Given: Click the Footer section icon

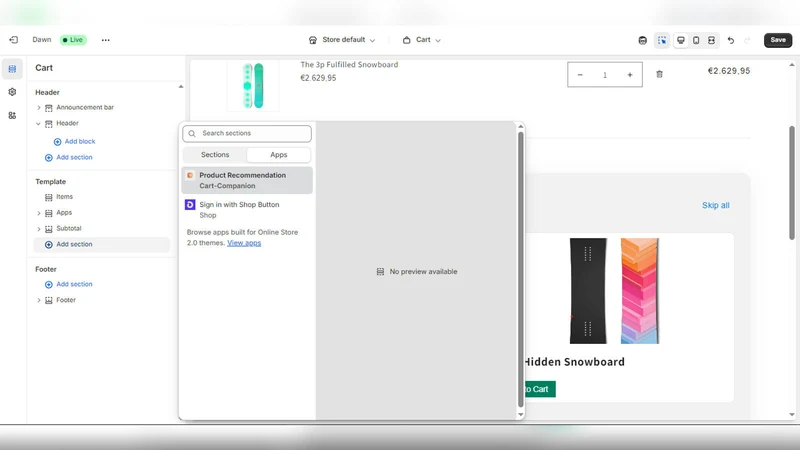Looking at the screenshot, I should 48,301.
